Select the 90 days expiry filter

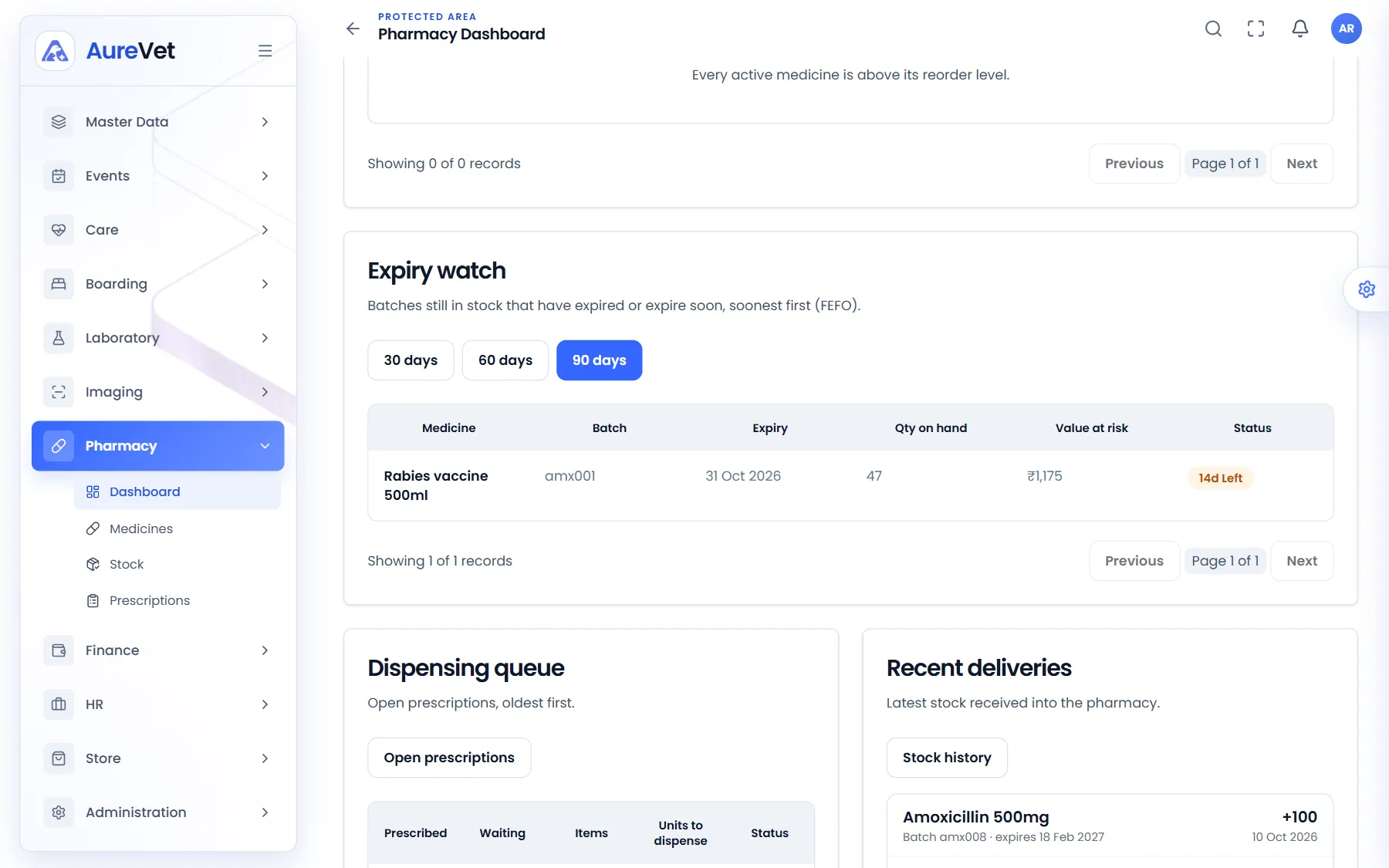tap(600, 360)
